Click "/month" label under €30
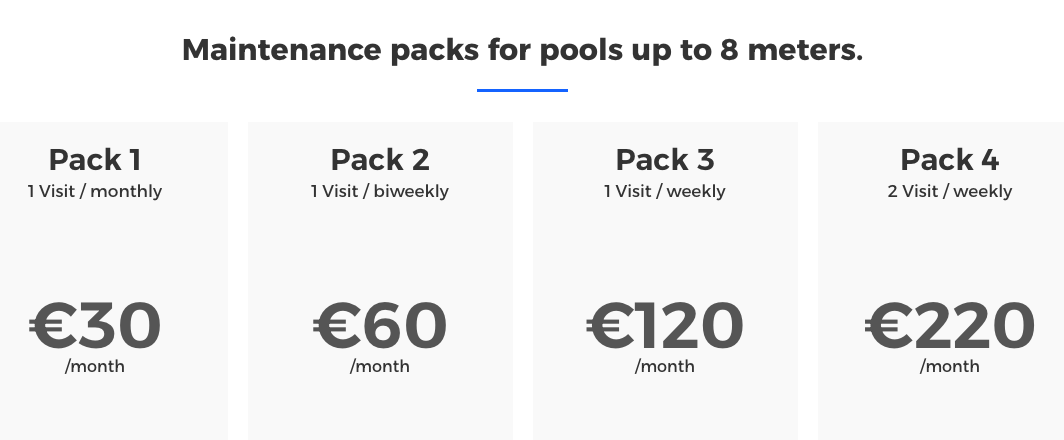Viewport: 1064px width, 440px height. pos(95,366)
